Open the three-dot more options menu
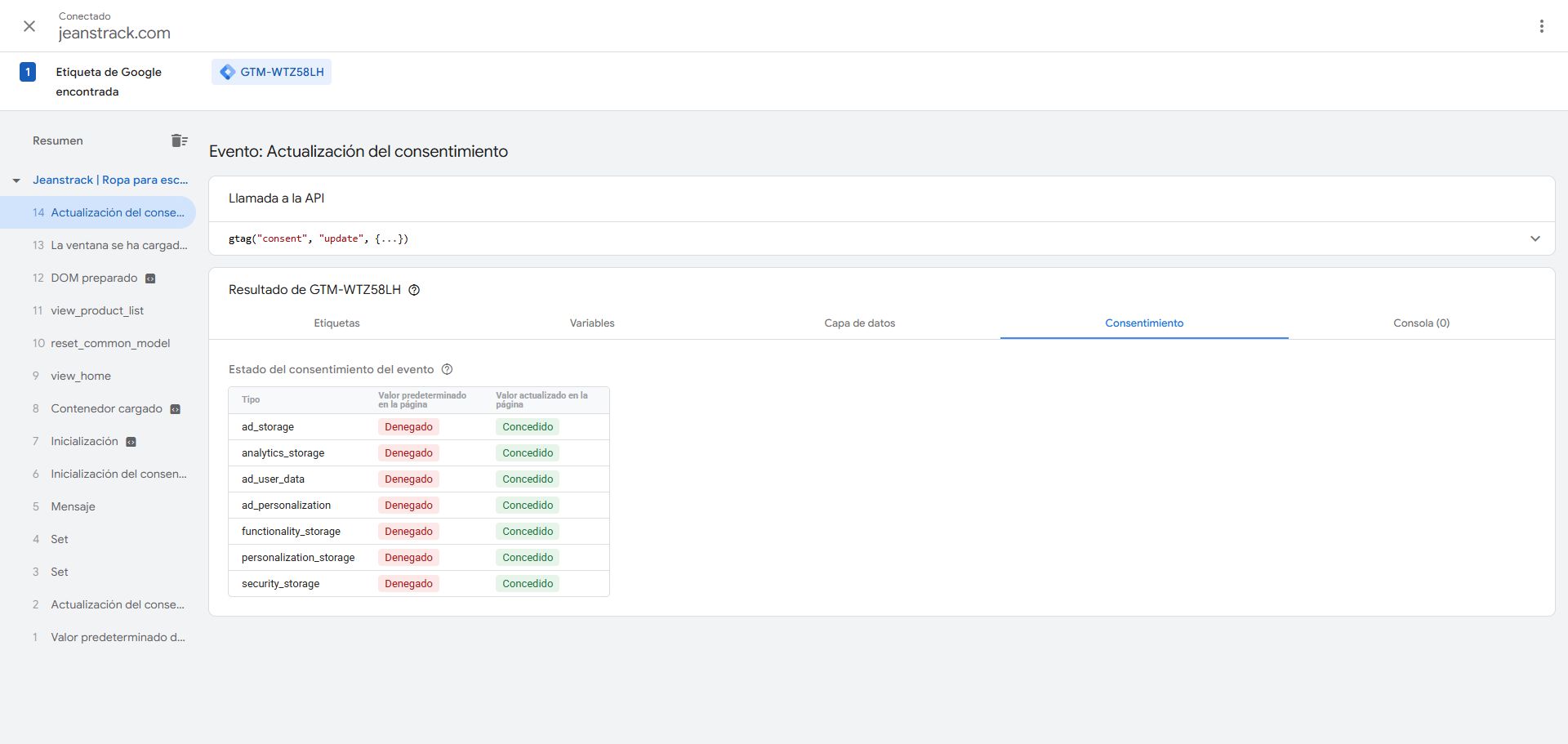The image size is (1568, 744). [1542, 26]
